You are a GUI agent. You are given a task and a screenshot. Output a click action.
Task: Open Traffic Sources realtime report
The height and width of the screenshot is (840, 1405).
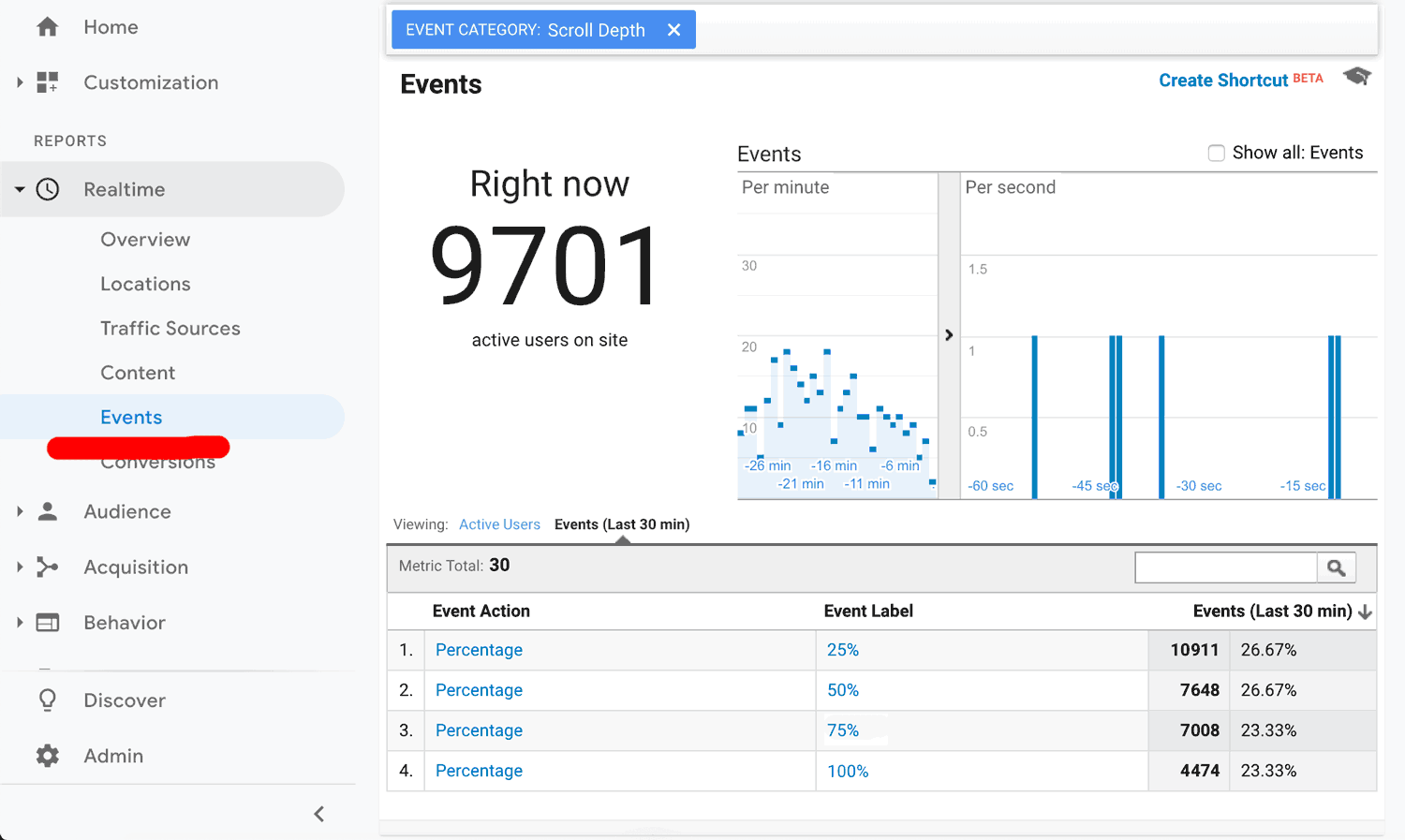tap(170, 329)
